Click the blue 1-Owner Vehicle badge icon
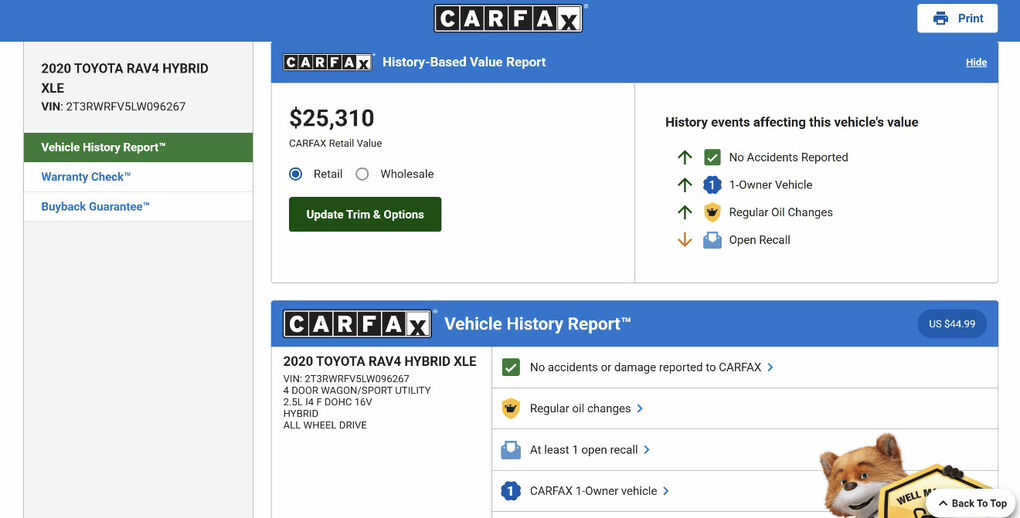 click(712, 185)
